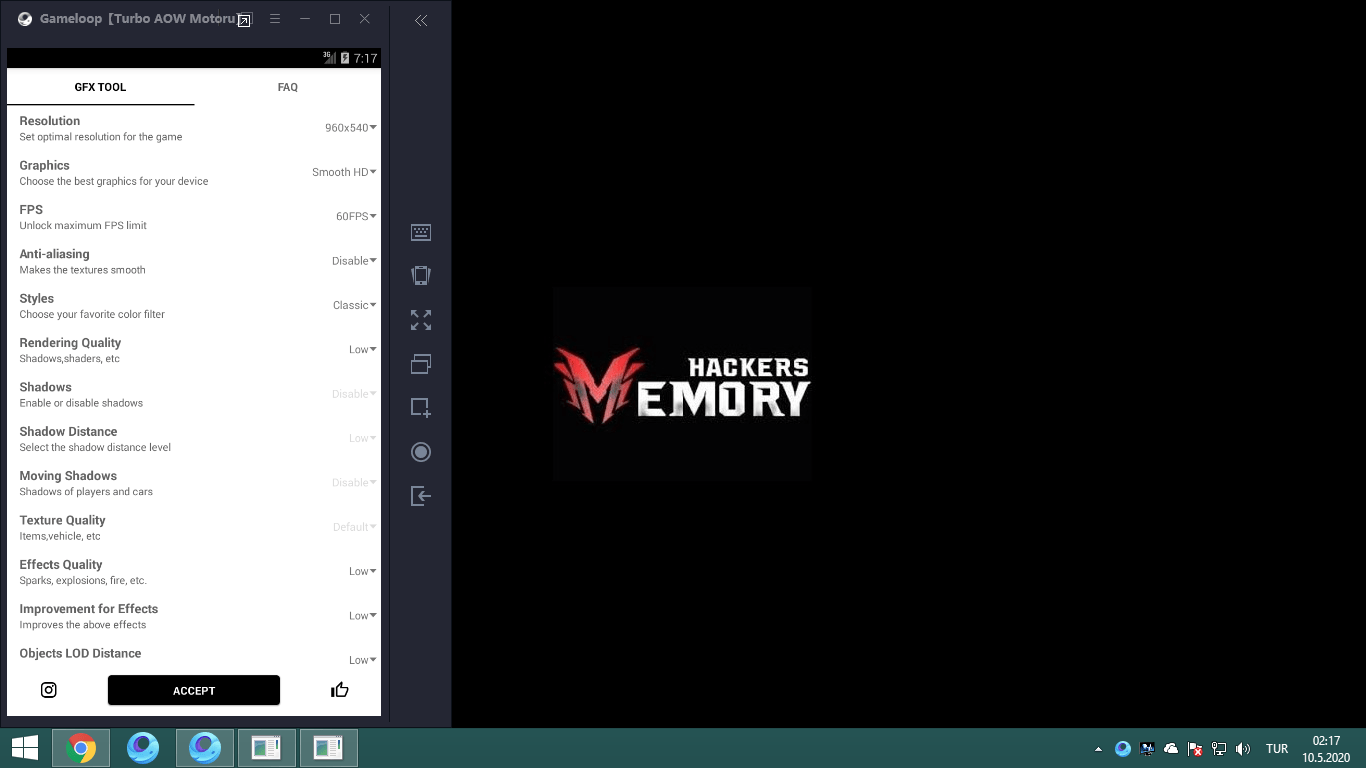Tap the thumbs-up like icon
1366x768 pixels.
point(340,690)
